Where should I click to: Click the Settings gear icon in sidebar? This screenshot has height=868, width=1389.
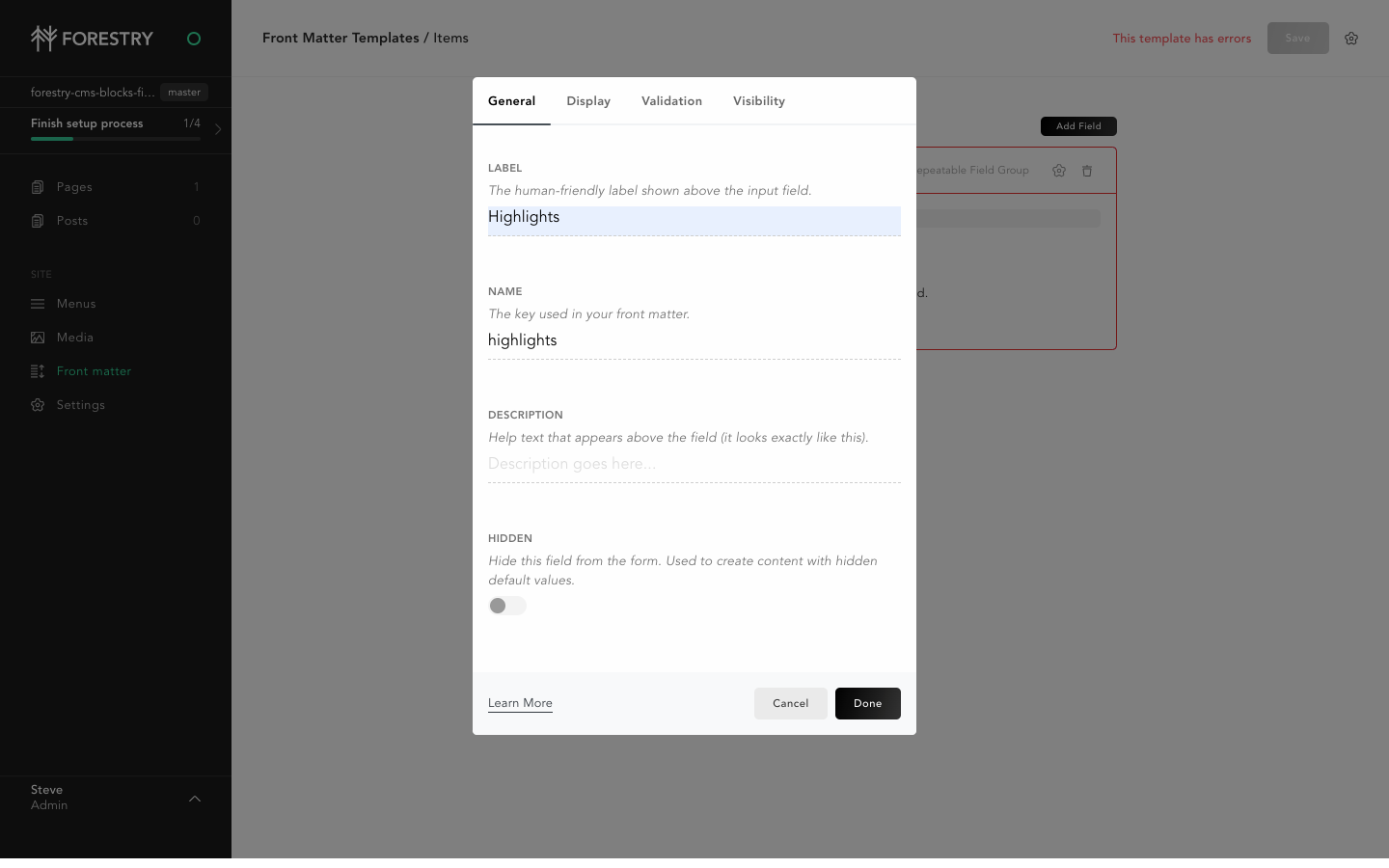coord(38,405)
